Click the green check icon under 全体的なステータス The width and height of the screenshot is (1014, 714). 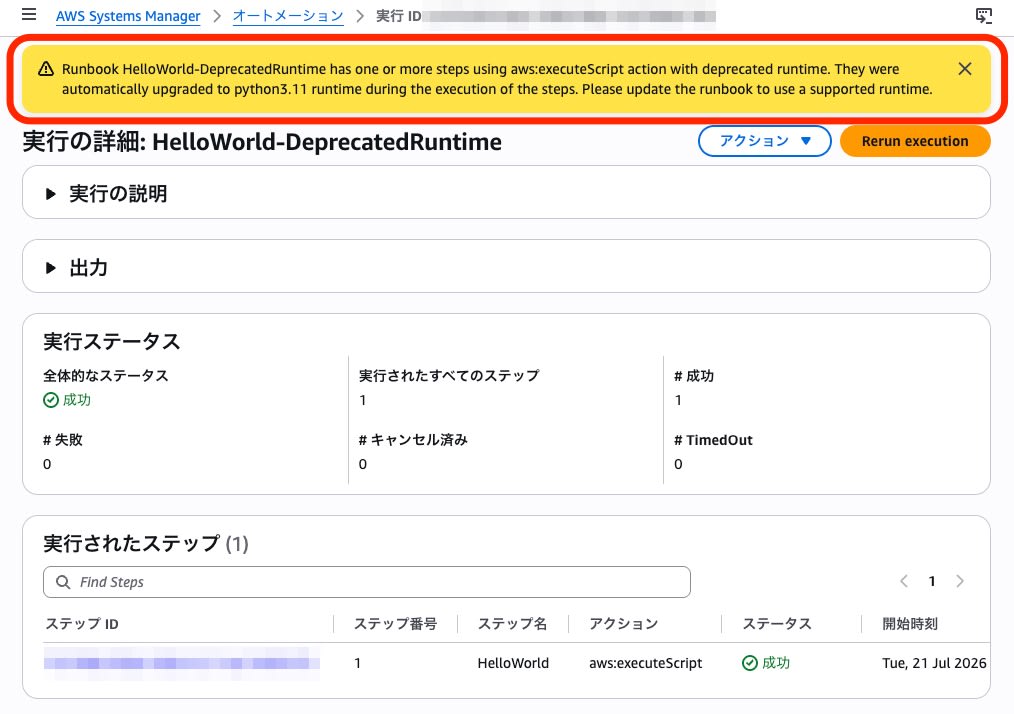tap(50, 400)
